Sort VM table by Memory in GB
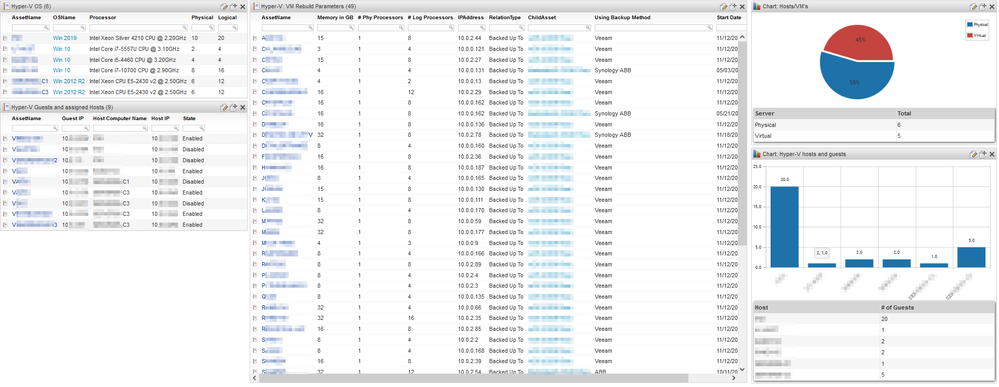The width and height of the screenshot is (999, 387). pos(335,17)
